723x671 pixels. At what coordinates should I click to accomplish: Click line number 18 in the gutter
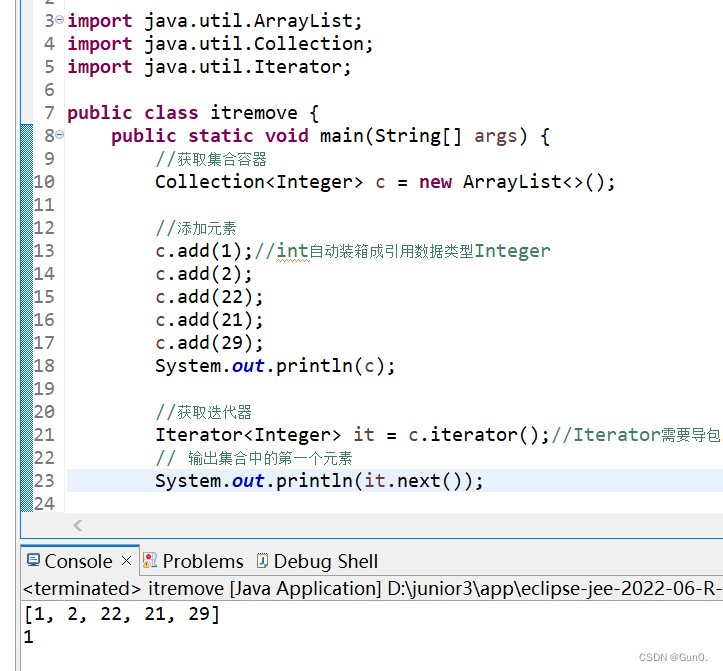coord(44,366)
